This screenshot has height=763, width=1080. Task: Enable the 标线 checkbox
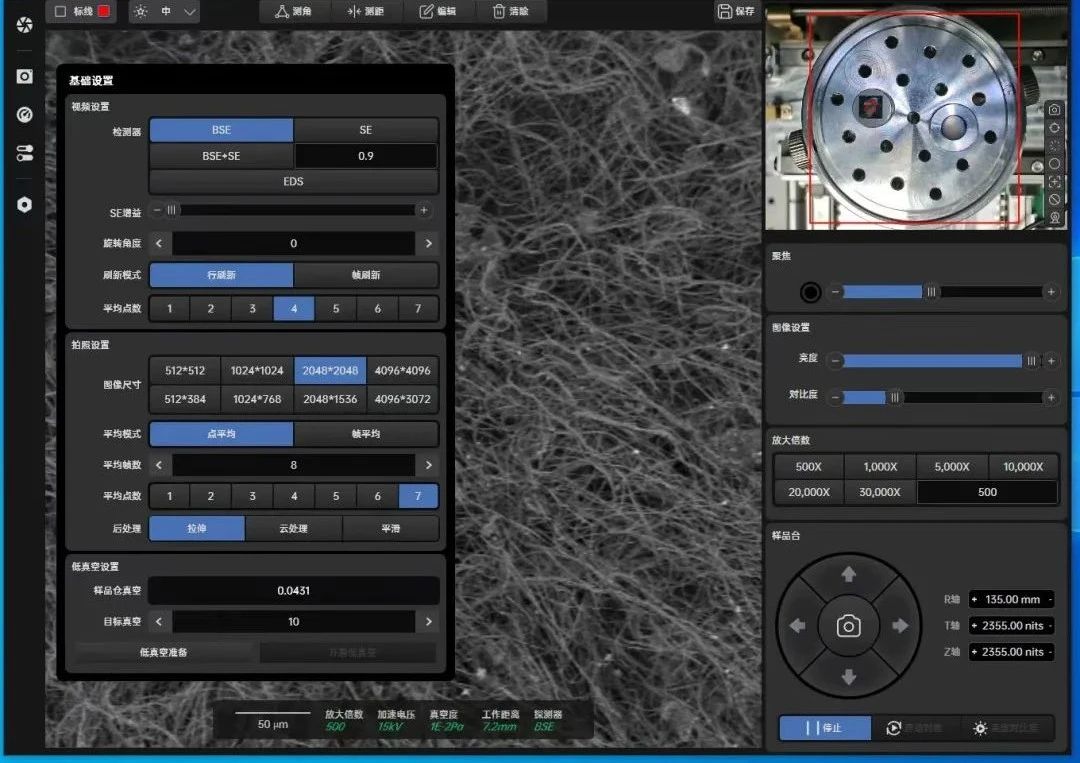coord(59,11)
